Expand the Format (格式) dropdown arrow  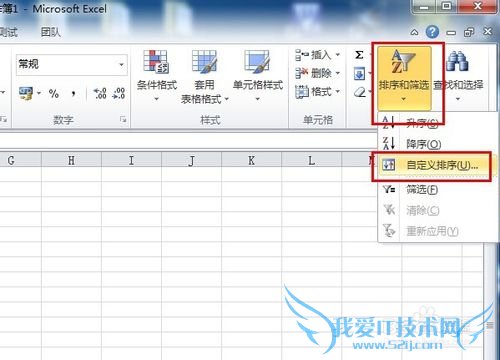pos(338,91)
